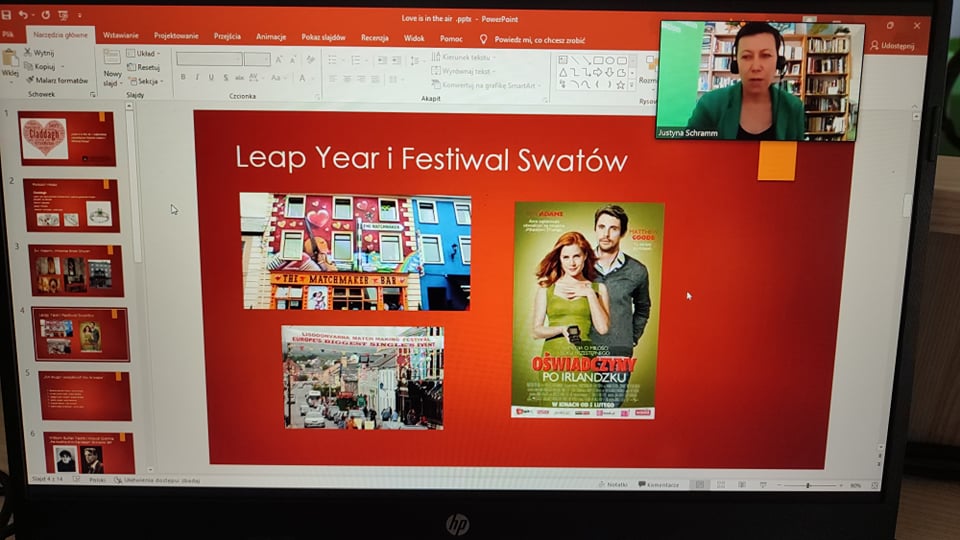Clear all formatting icon
Image resolution: width=960 pixels, height=540 pixels.
(310, 59)
